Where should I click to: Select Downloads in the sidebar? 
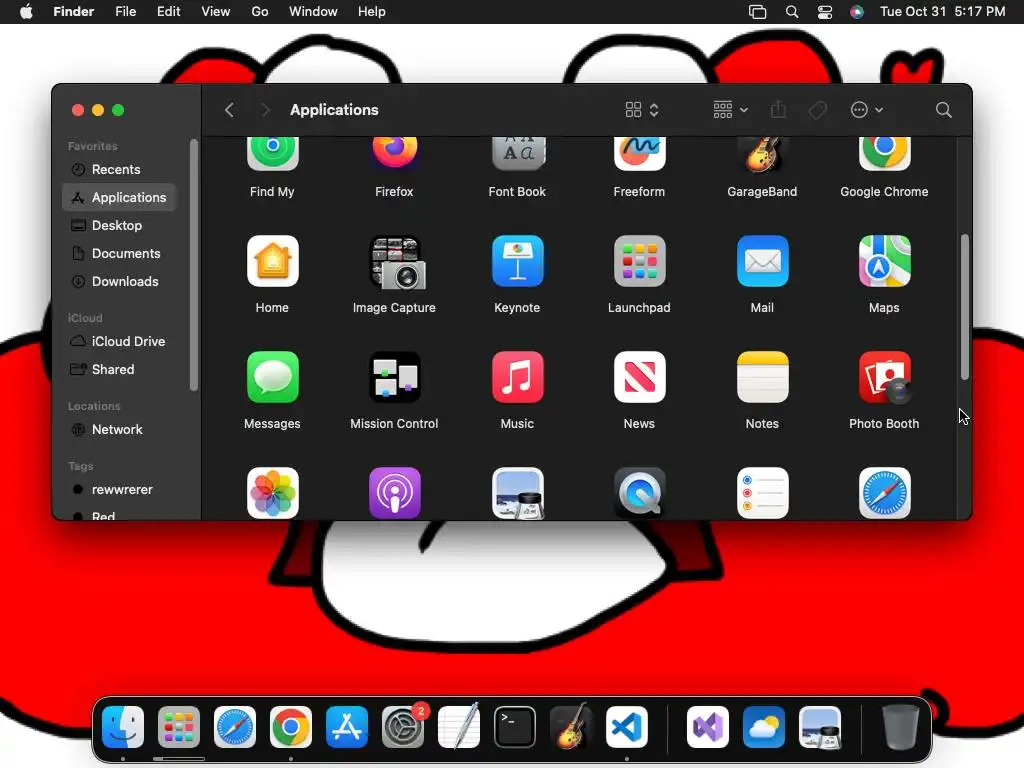[119, 281]
